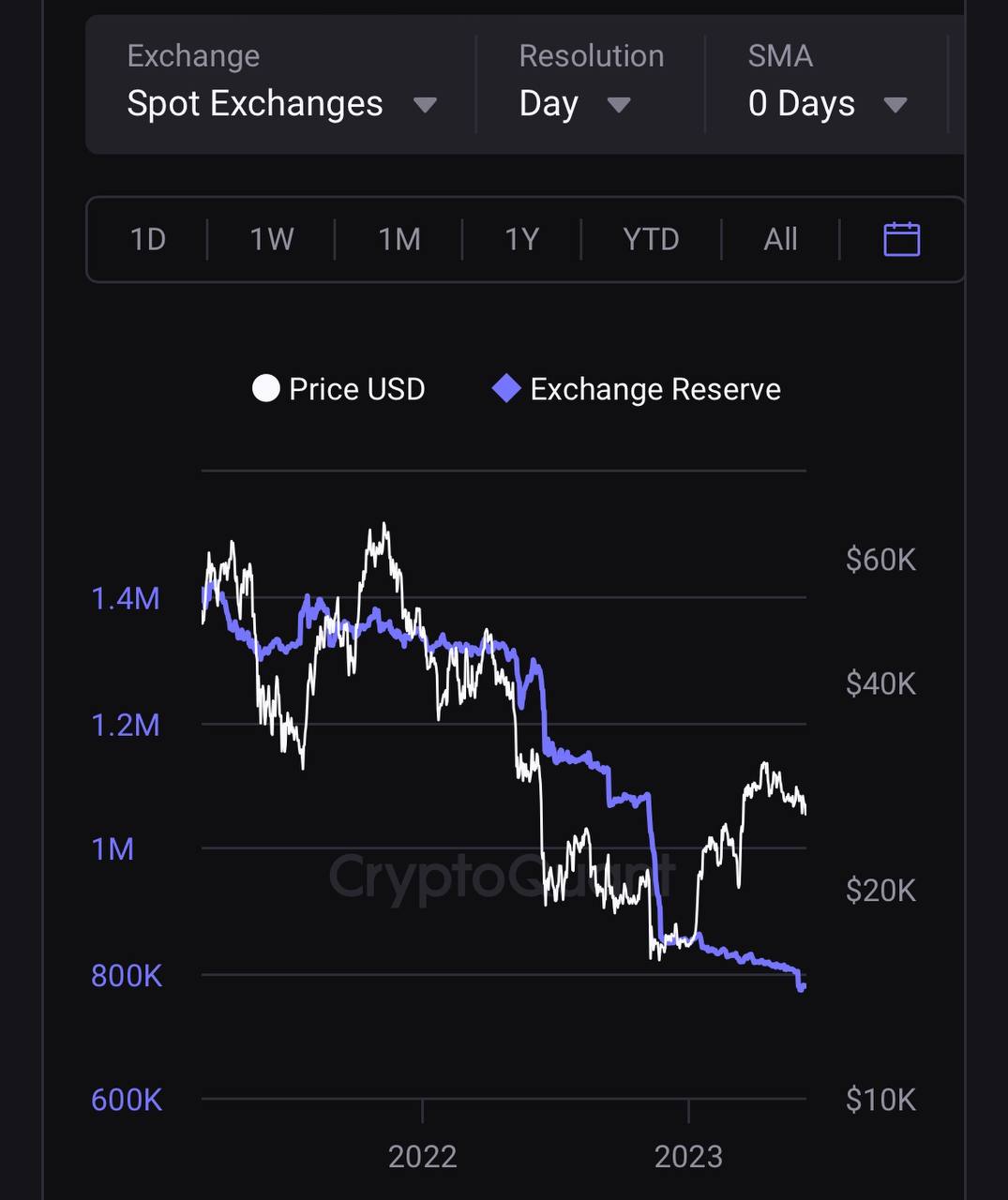Click the 800K reserve axis label
This screenshot has width=1008, height=1200.
click(127, 976)
